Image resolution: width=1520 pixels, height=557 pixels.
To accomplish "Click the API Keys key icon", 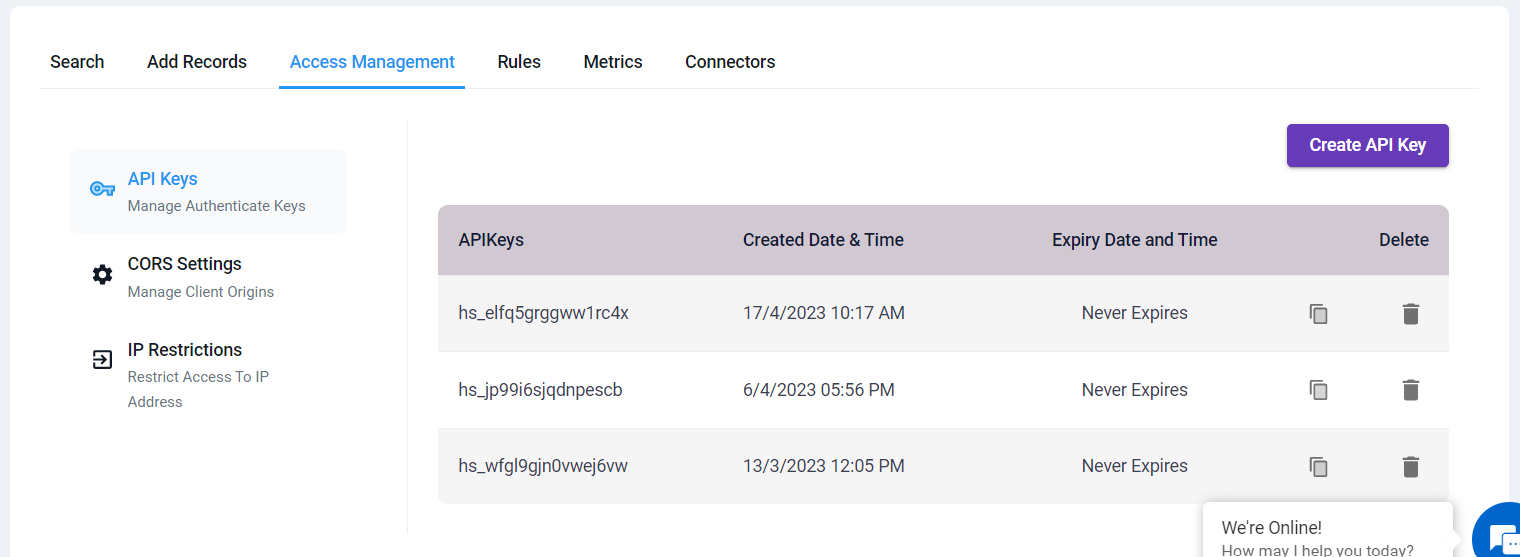I will pos(102,189).
